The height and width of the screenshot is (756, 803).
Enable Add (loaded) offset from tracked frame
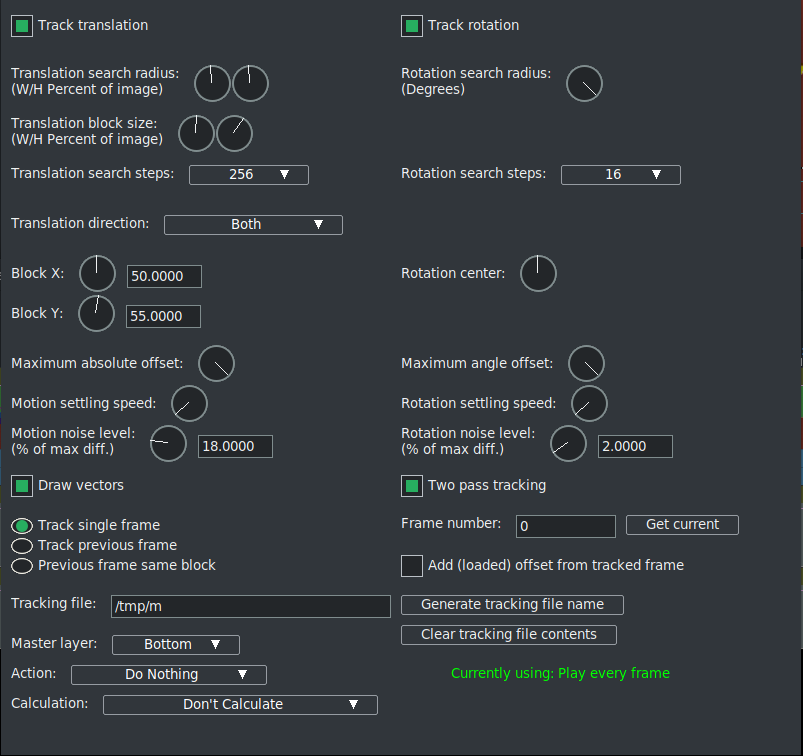[412, 566]
